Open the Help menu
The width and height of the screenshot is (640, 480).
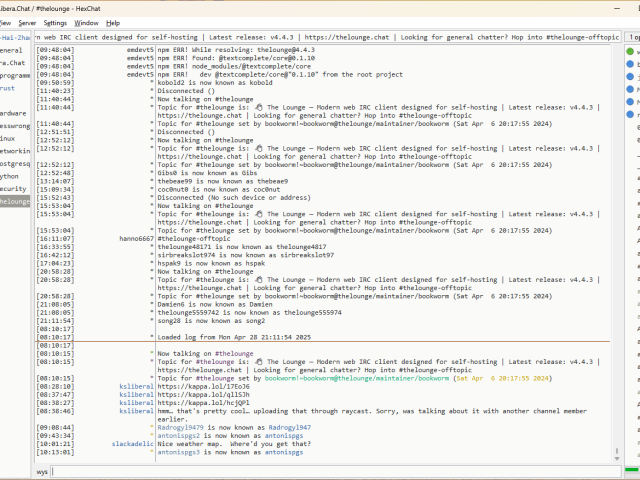click(x=113, y=22)
